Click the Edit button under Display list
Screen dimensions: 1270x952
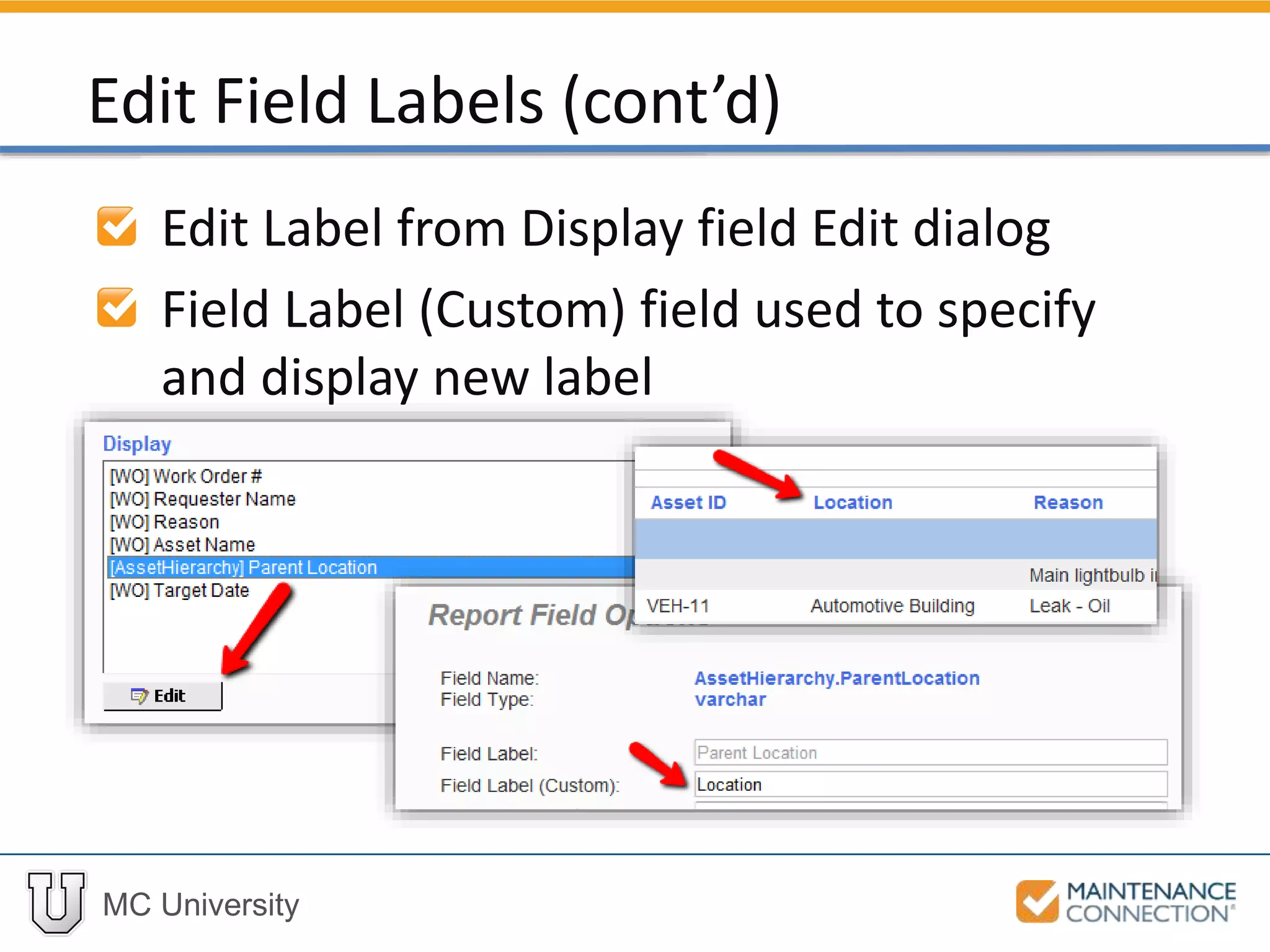tap(162, 696)
